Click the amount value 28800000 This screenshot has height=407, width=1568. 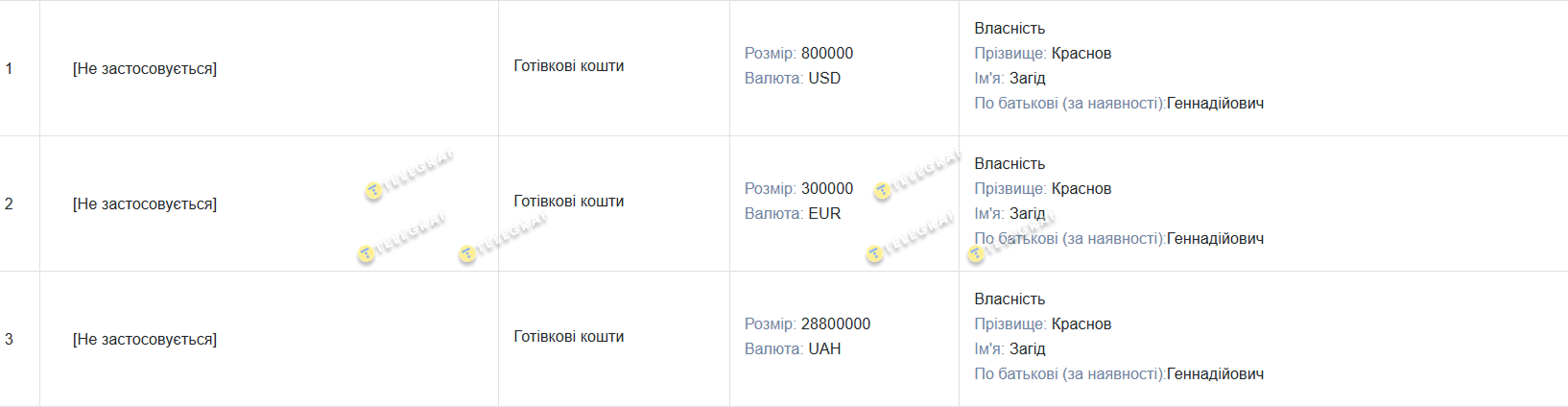pyautogui.click(x=835, y=324)
